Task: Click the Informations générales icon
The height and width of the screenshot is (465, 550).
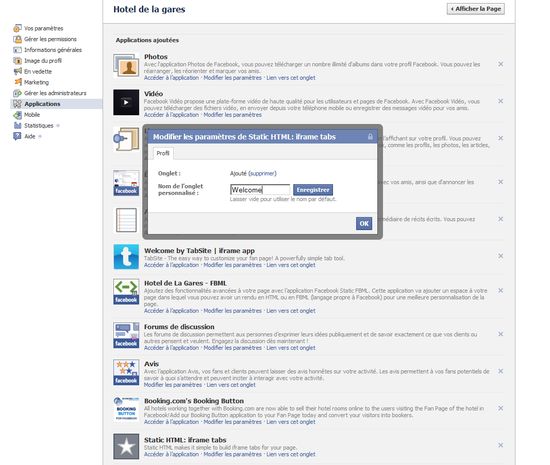Action: [x=17, y=50]
